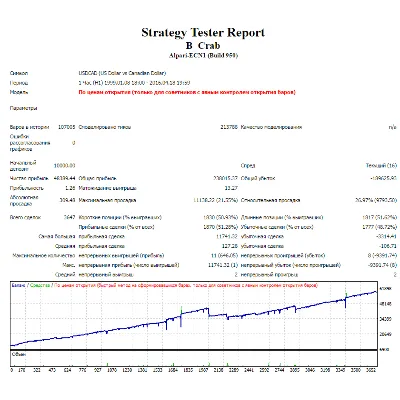Click the "Чистая прибыль" label
The image size is (400, 400).
(29, 178)
